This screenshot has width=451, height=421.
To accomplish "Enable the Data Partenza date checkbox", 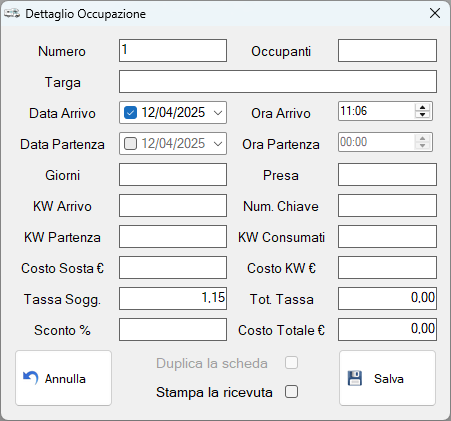I will point(130,144).
